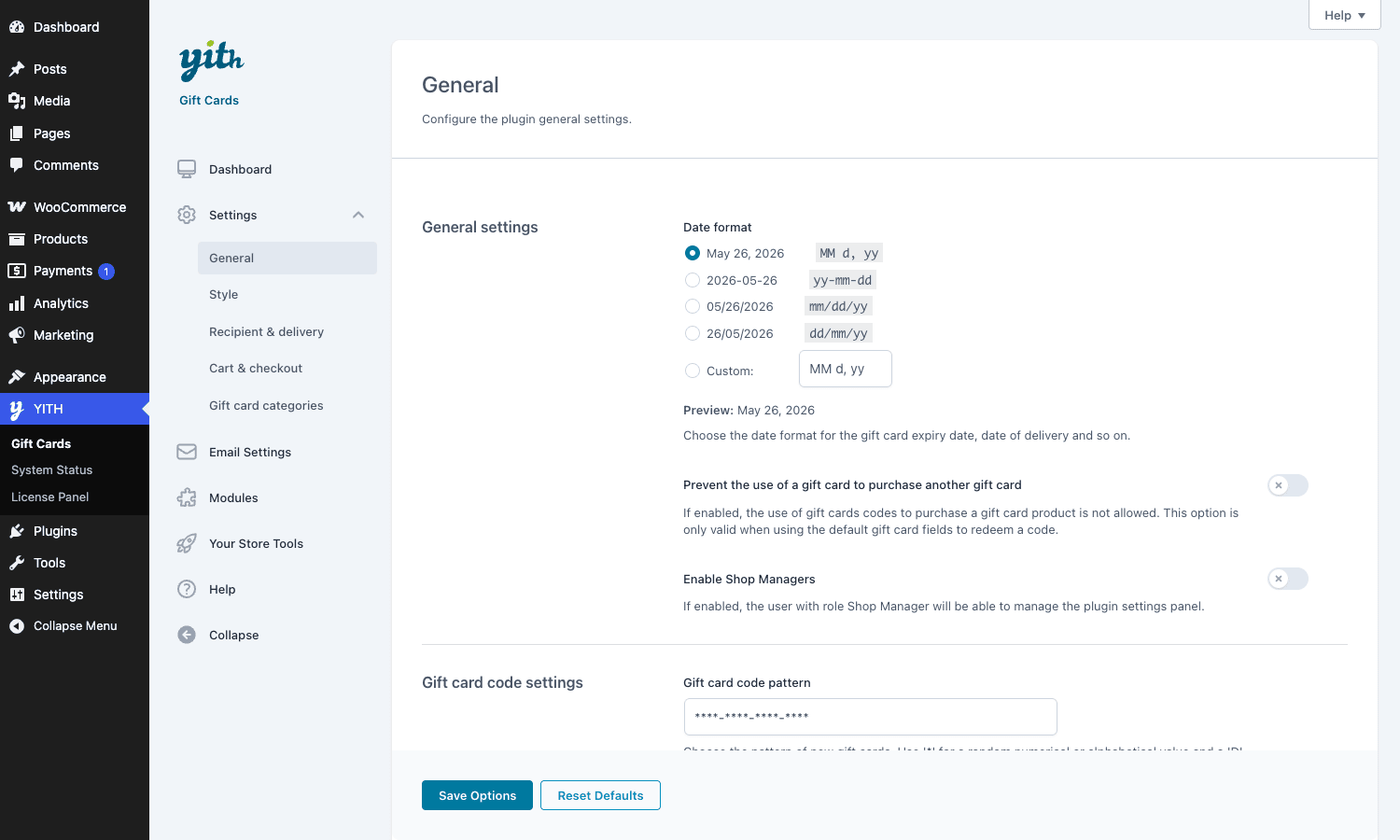Click the Your Store Tools rocket icon

(x=187, y=543)
